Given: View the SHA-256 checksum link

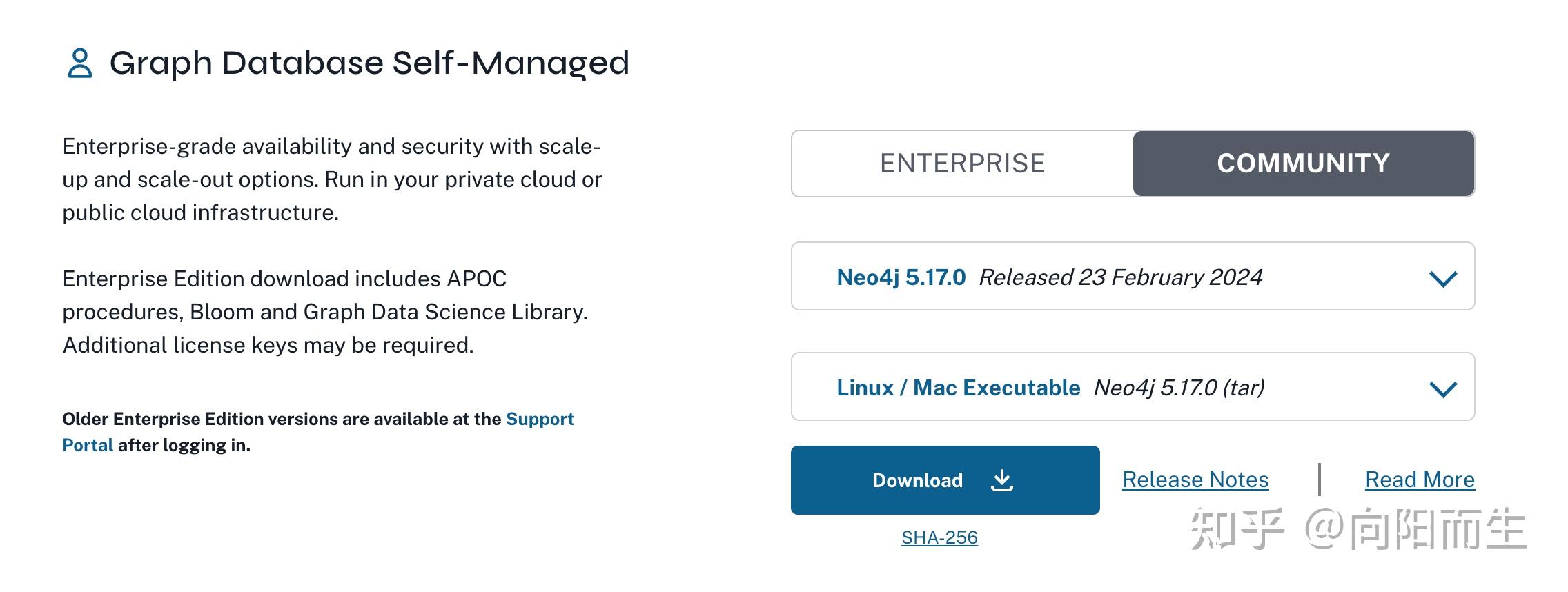Looking at the screenshot, I should 939,537.
